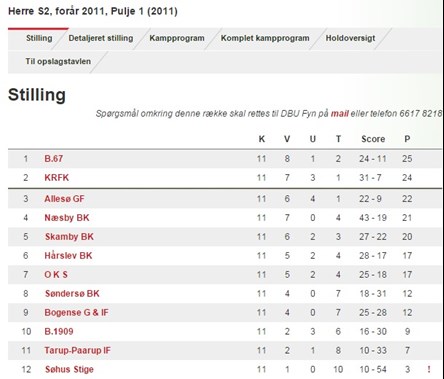The height and width of the screenshot is (379, 444).
Task: Select the Skamby BK team link
Action: [69, 237]
